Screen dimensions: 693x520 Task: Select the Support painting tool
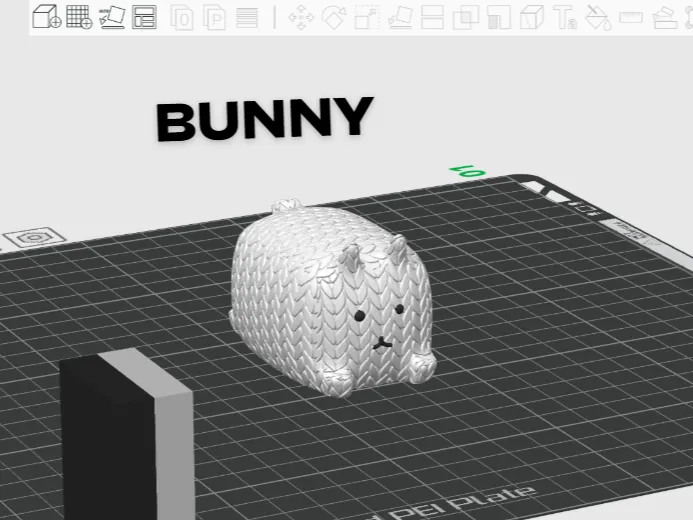point(499,18)
